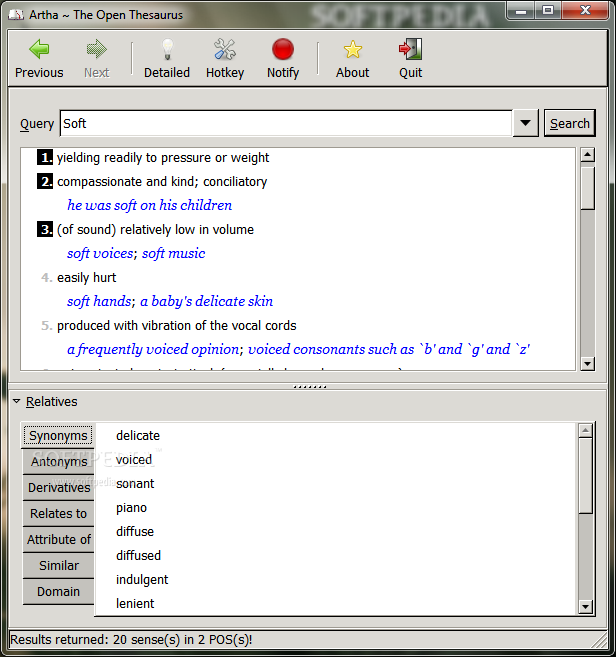This screenshot has width=616, height=657.
Task: Select synonym 'lenient'
Action: pyautogui.click(x=135, y=603)
